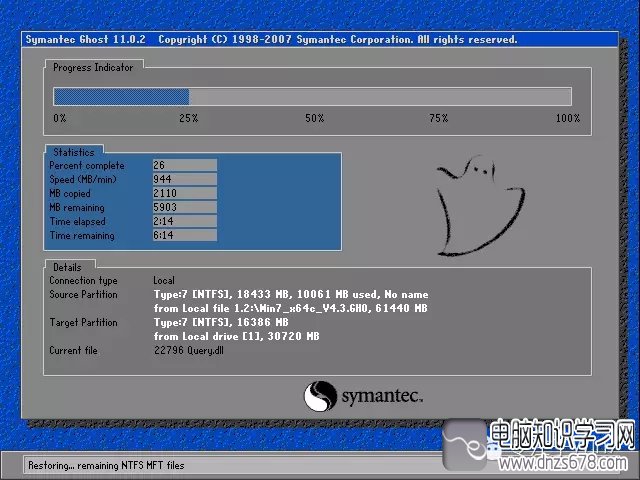Image resolution: width=640 pixels, height=480 pixels.
Task: Click the Time elapsed value 2:14
Action: click(x=184, y=221)
